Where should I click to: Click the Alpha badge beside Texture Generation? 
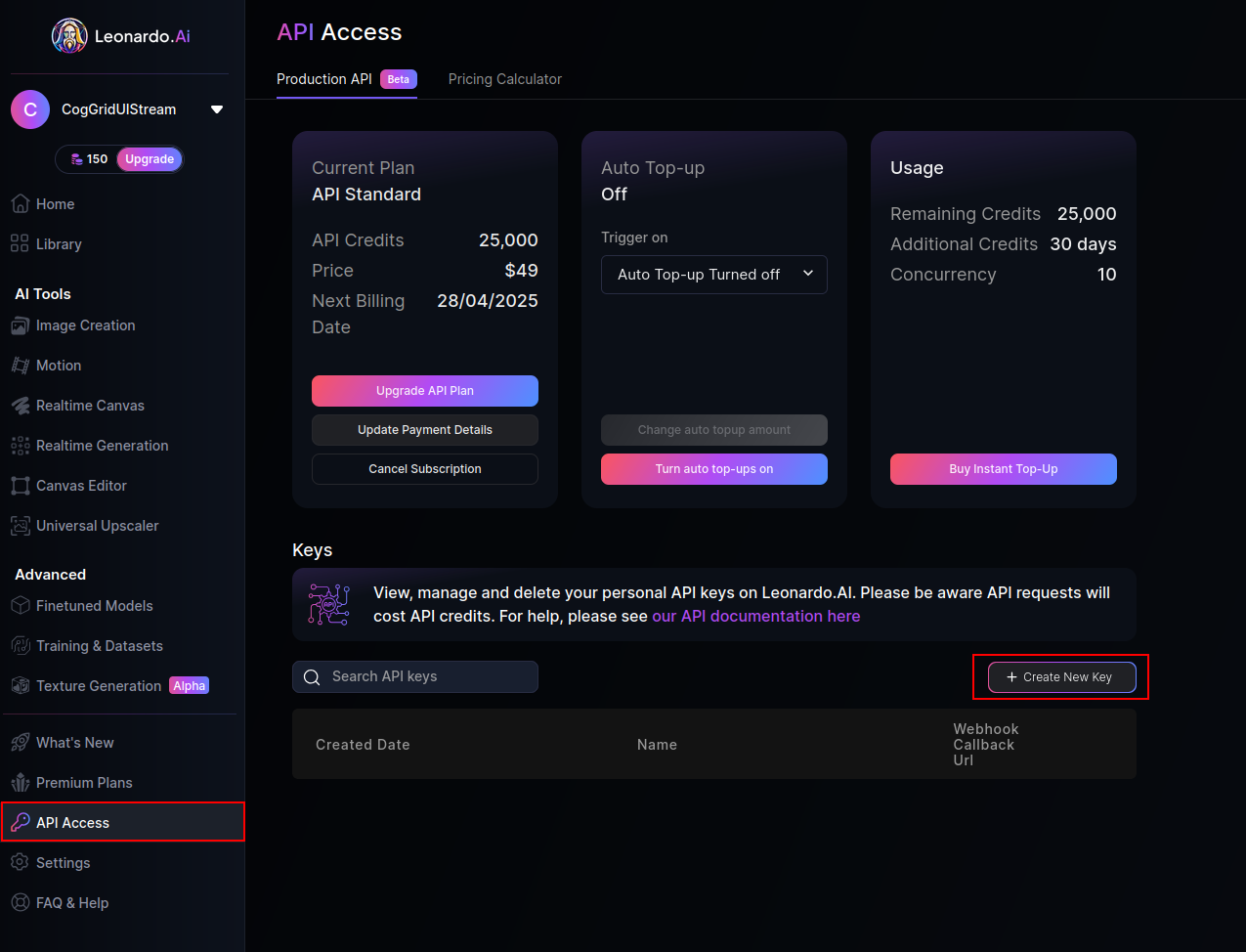click(190, 686)
